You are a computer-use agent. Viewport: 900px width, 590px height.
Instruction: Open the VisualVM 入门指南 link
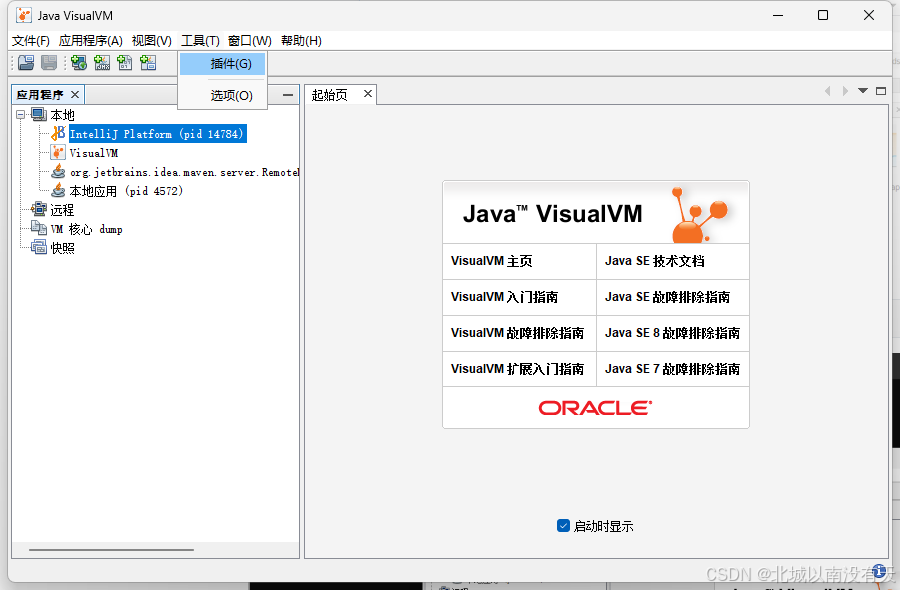(x=505, y=297)
